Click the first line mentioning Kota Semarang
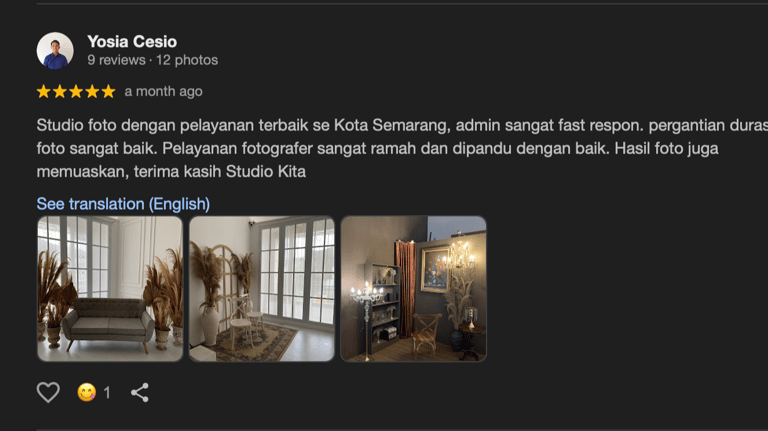 [x=402, y=125]
